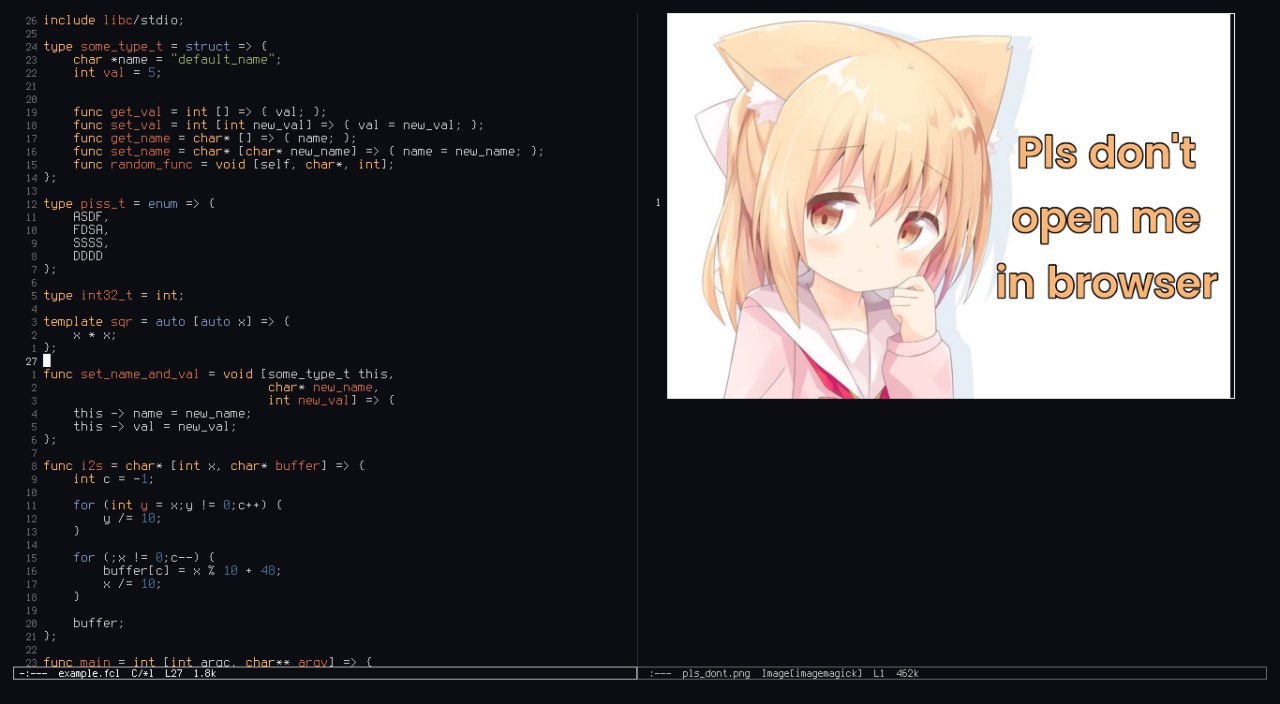Click the 'this -> name = new_name;' line
The width and height of the screenshot is (1280, 704).
pos(162,413)
